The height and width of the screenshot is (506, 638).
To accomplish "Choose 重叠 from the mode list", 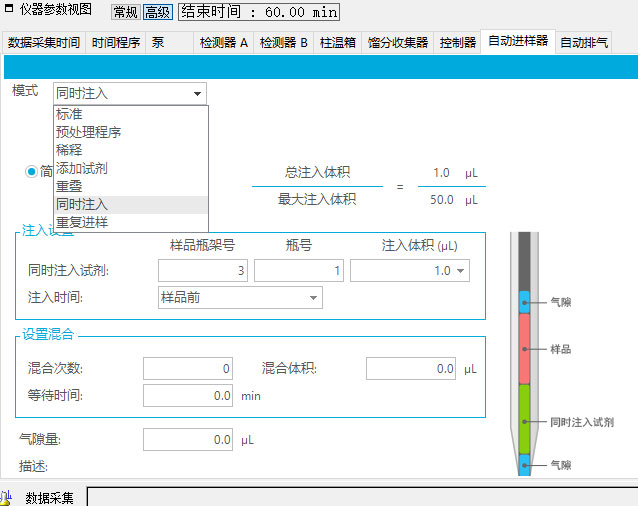I will point(131,186).
